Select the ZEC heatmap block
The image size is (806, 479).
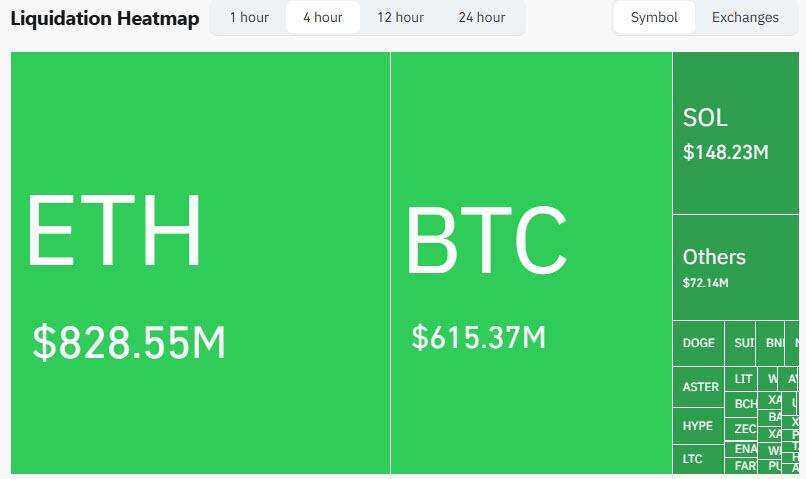[745, 429]
